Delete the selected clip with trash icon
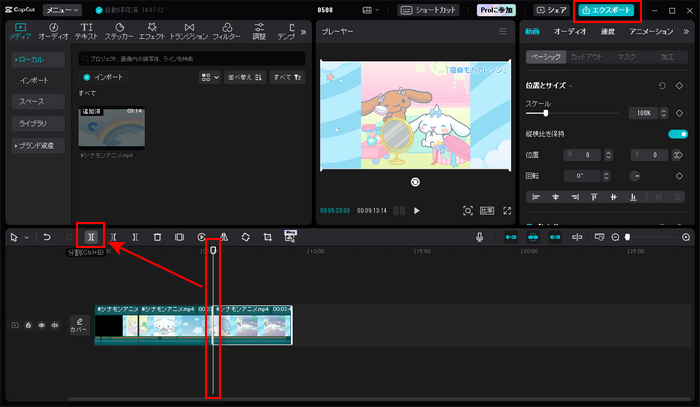This screenshot has width=700, height=407. tap(157, 237)
